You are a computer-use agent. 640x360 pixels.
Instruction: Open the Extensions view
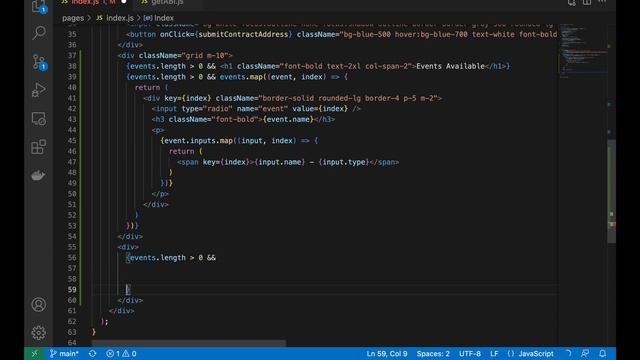pos(39,147)
